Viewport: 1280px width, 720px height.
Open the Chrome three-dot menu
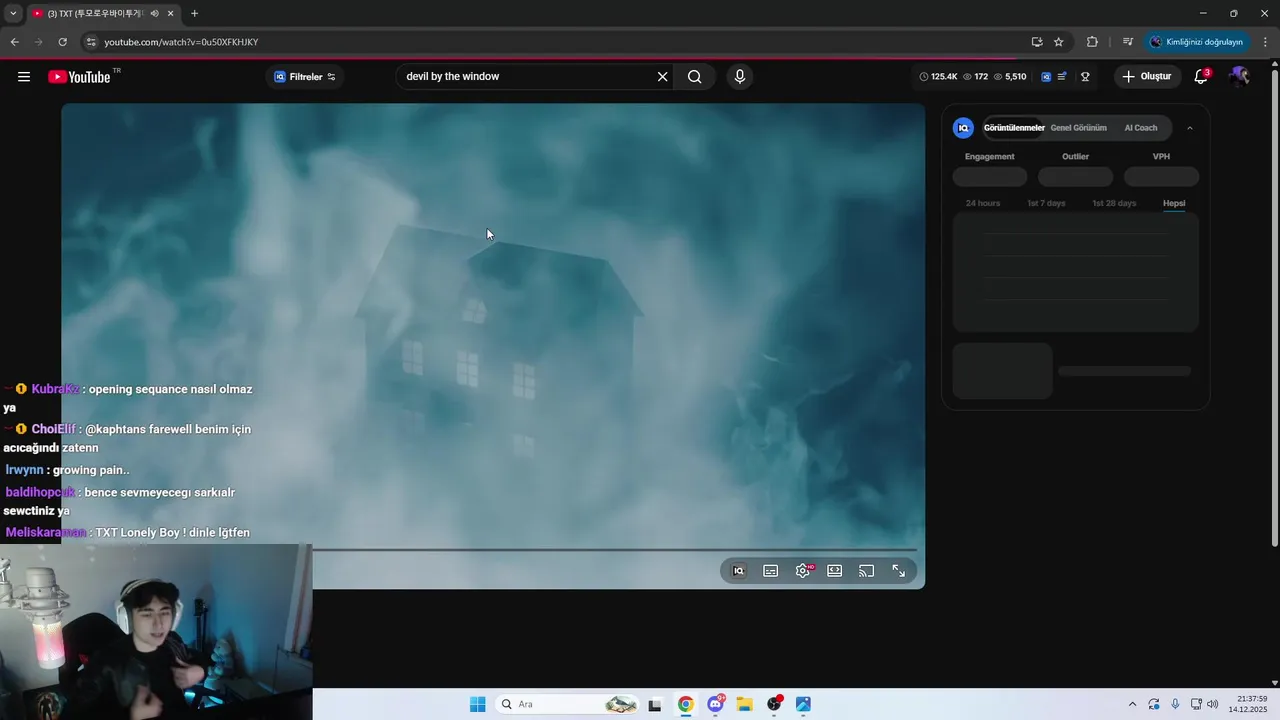pyautogui.click(x=1266, y=42)
